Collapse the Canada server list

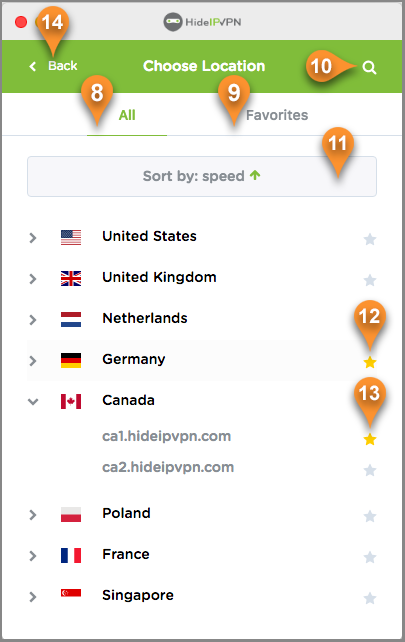click(x=33, y=402)
